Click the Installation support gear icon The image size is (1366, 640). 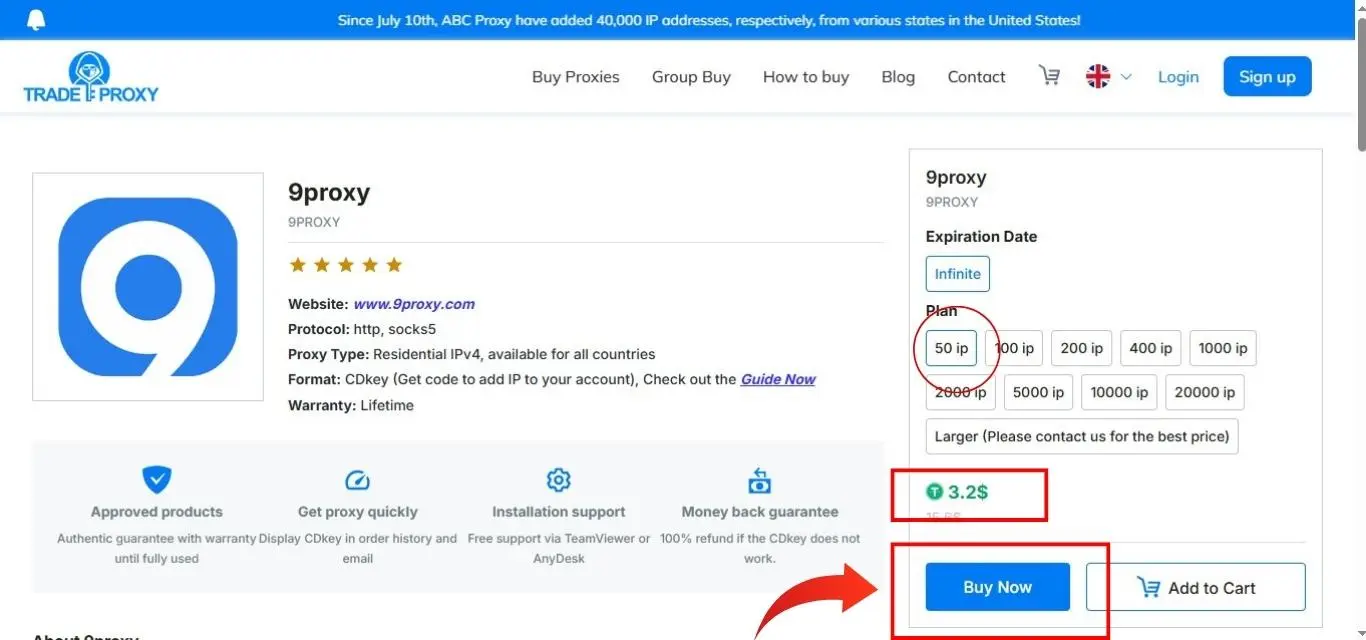(558, 479)
